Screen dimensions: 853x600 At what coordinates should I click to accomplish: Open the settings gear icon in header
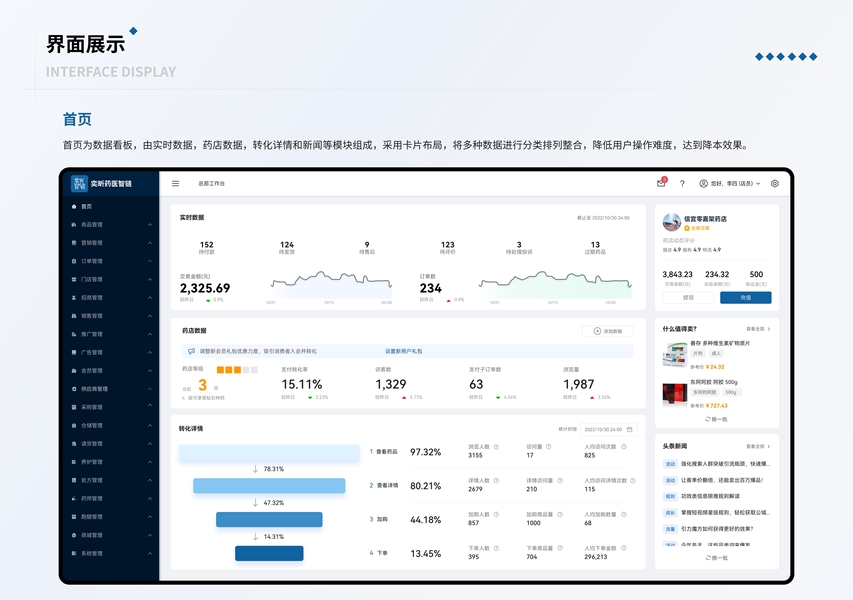775,183
